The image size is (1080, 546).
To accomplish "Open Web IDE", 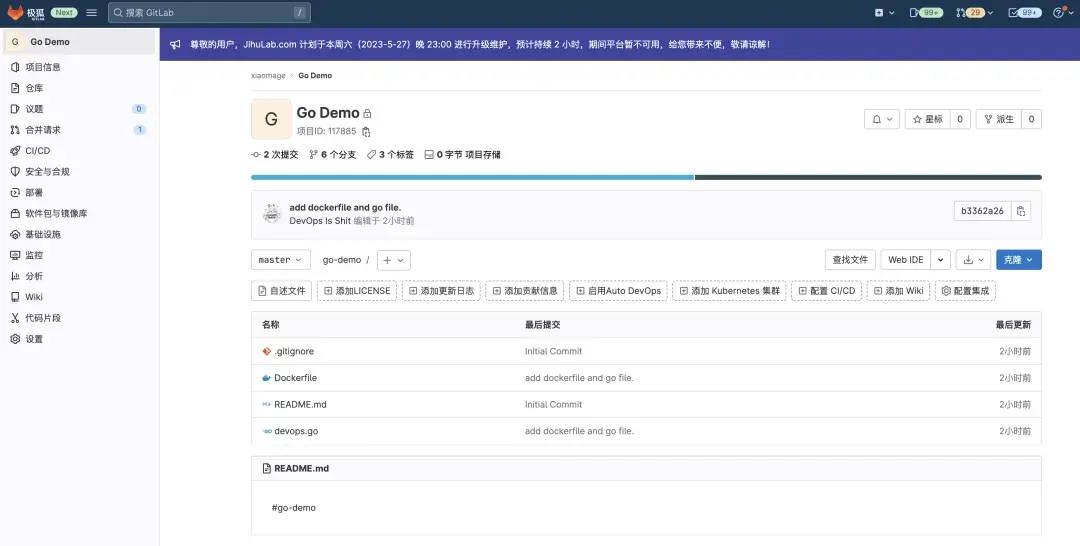I will pos(906,260).
